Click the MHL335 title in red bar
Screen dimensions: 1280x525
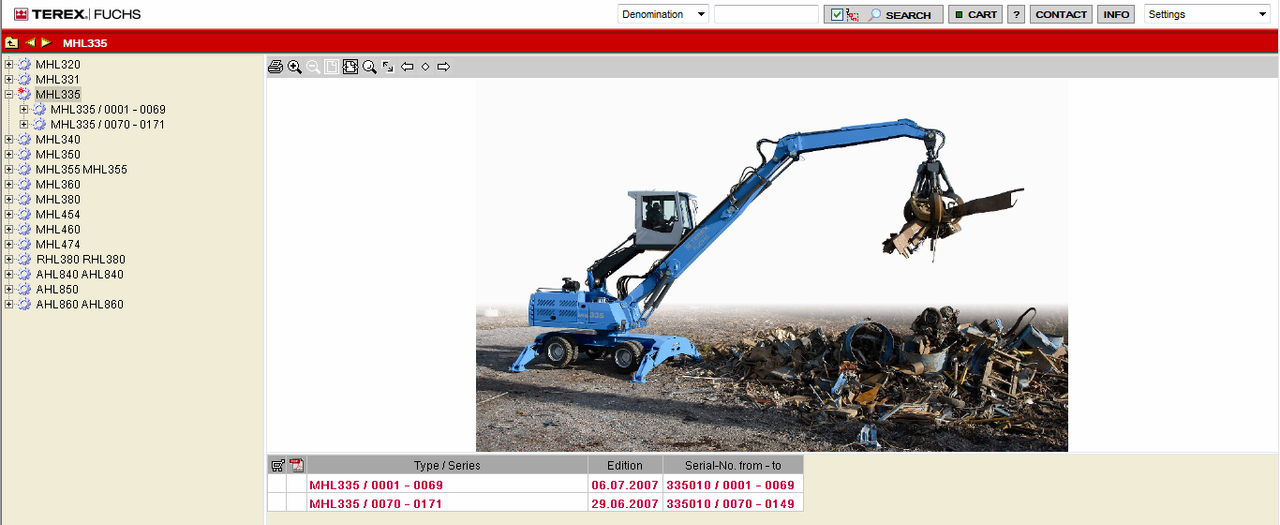85,43
